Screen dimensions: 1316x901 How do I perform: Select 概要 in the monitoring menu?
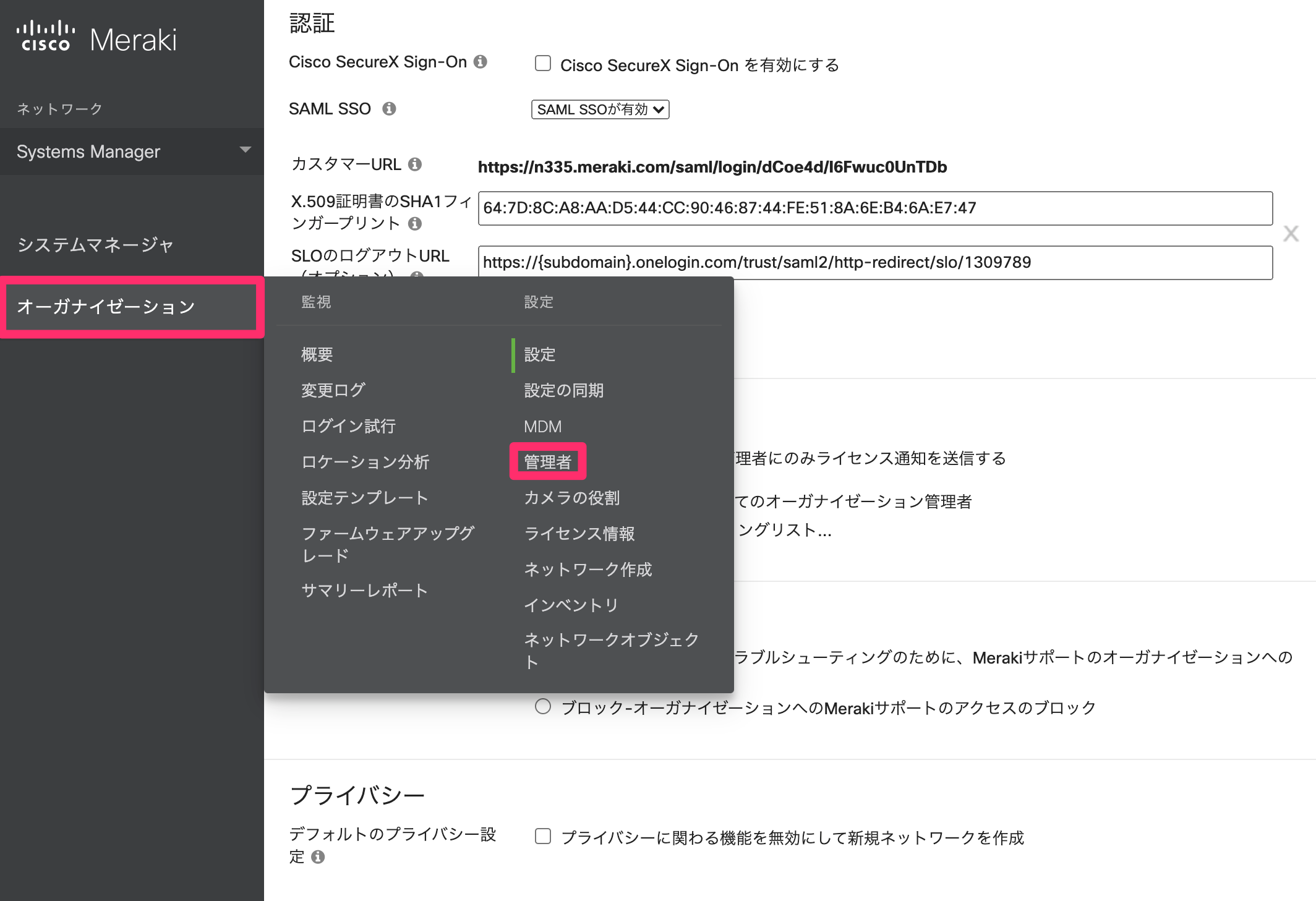(317, 354)
